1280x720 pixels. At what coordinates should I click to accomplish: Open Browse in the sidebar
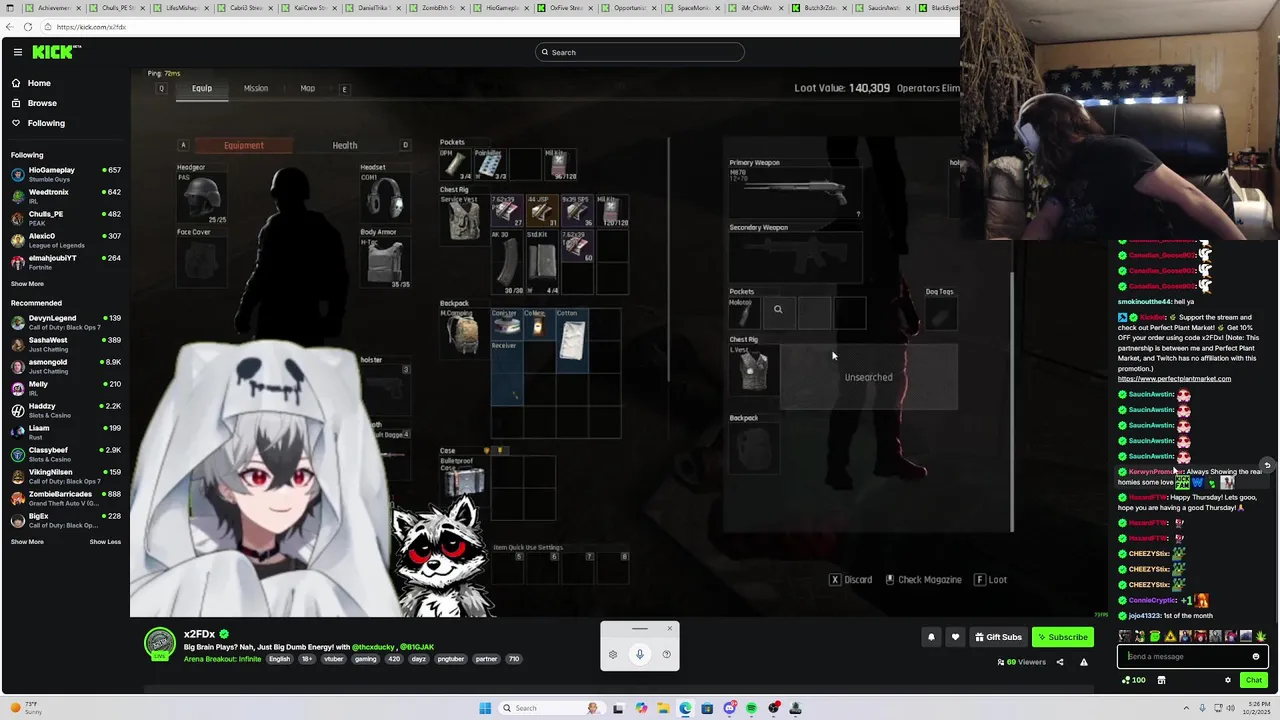pyautogui.click(x=42, y=103)
